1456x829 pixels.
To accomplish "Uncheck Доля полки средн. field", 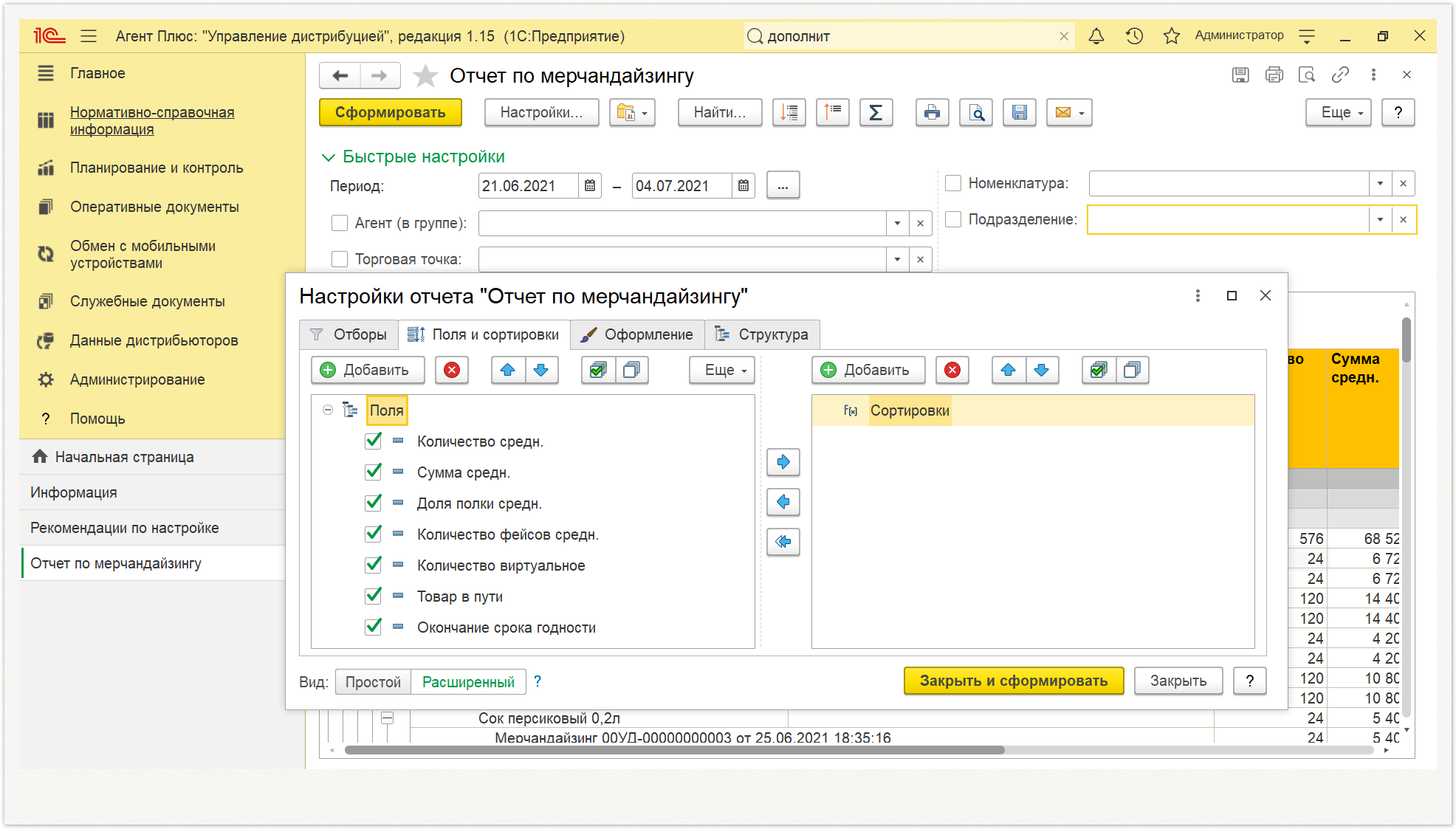I will click(374, 503).
